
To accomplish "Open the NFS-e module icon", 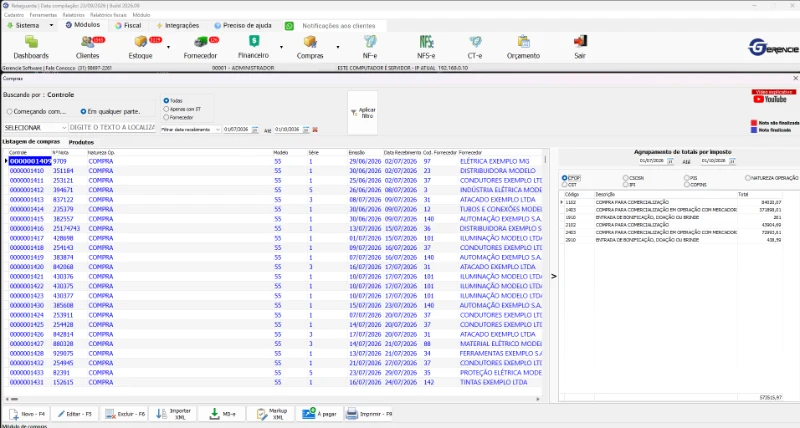I will [426, 47].
